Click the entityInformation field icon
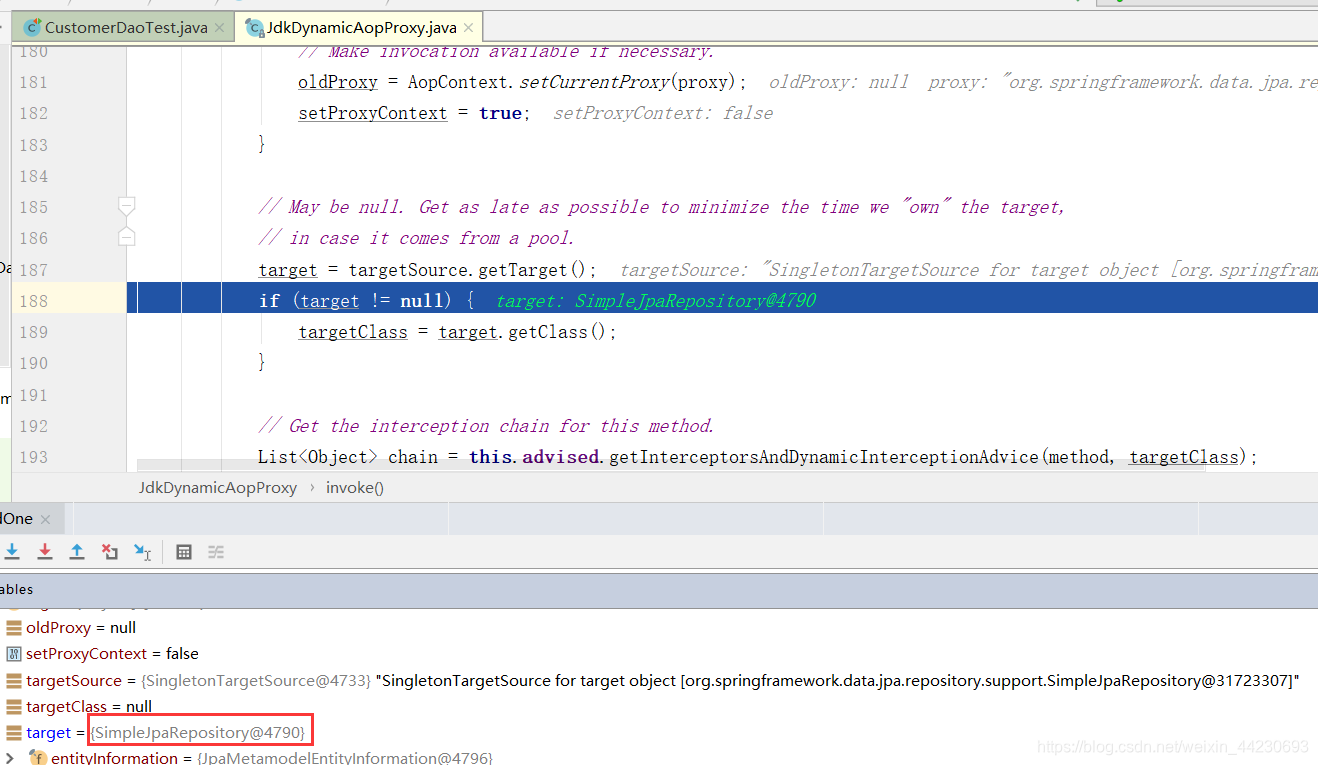 (x=38, y=758)
